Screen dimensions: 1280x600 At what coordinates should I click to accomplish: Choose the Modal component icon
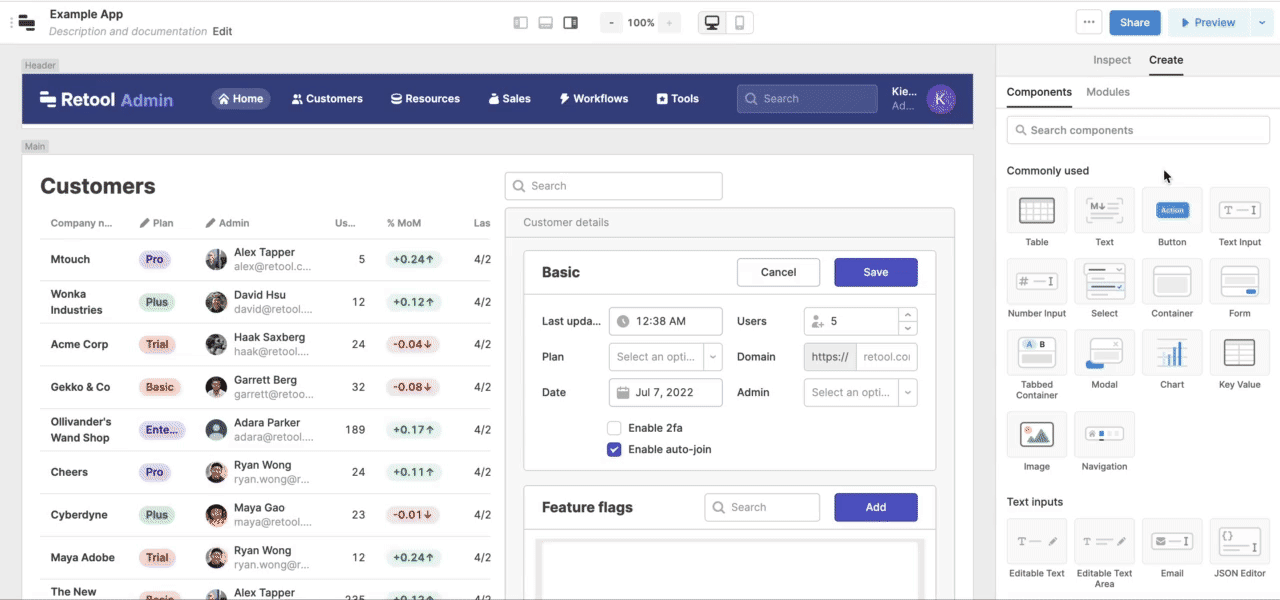coord(1104,353)
